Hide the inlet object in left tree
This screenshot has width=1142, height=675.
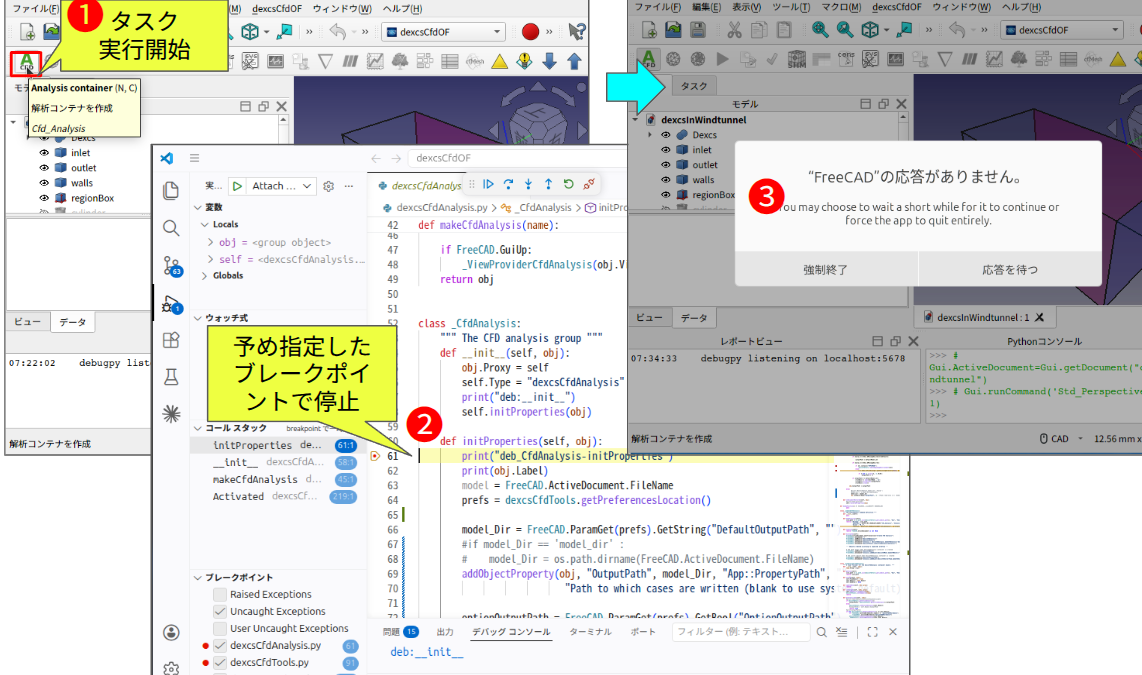tap(44, 153)
